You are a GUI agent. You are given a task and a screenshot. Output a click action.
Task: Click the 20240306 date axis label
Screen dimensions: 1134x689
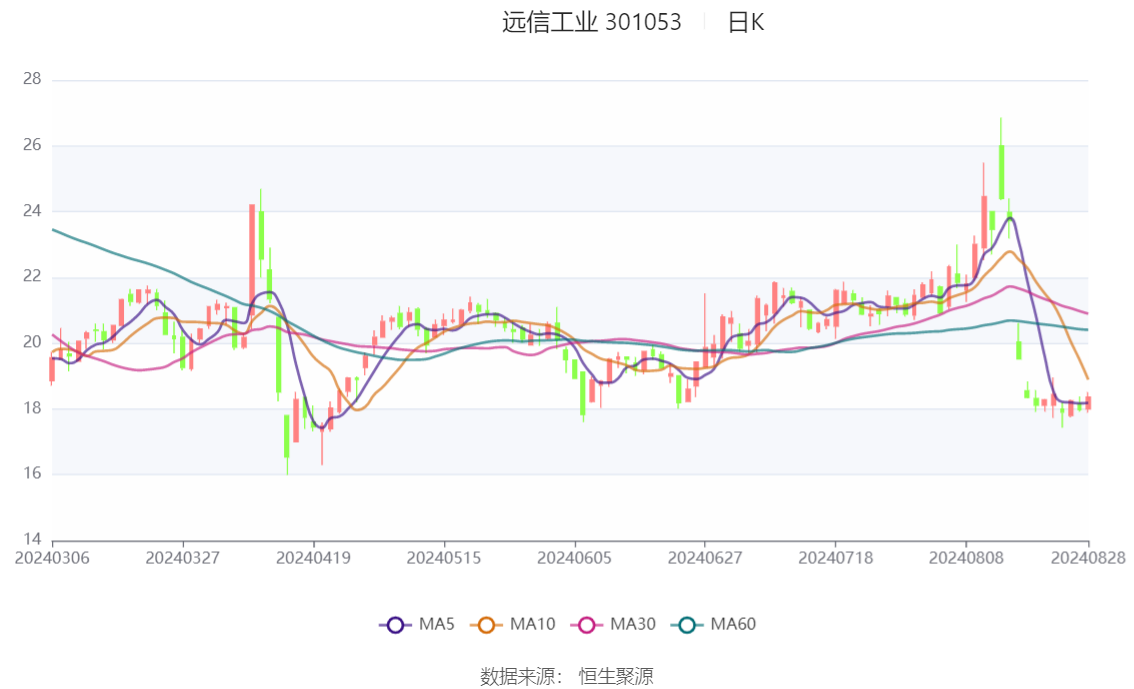52,558
